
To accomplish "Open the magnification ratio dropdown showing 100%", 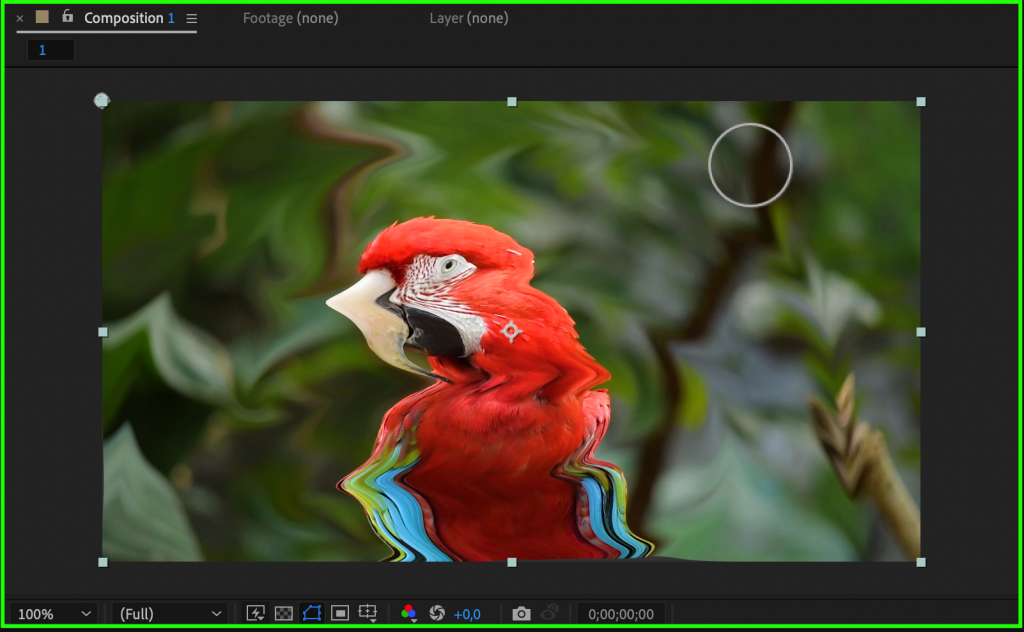I will click(54, 612).
